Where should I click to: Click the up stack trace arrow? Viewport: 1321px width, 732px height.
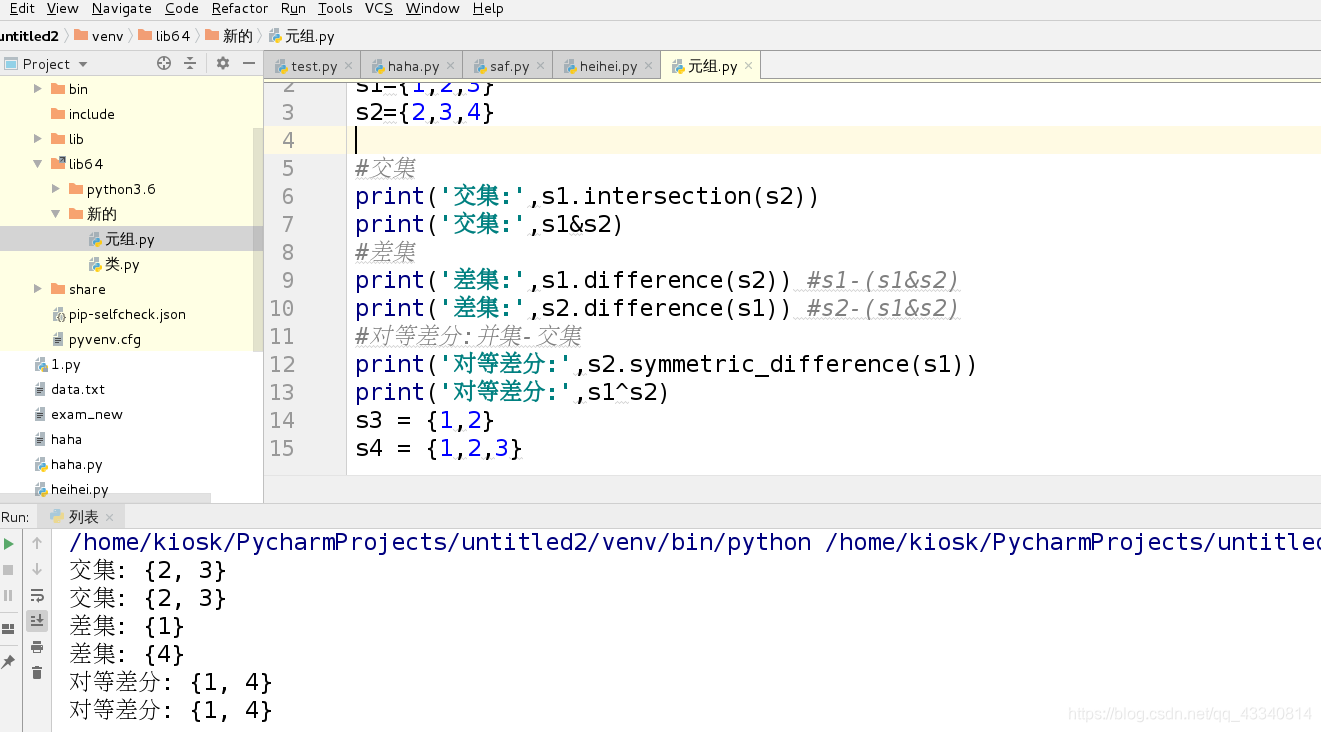pos(37,543)
